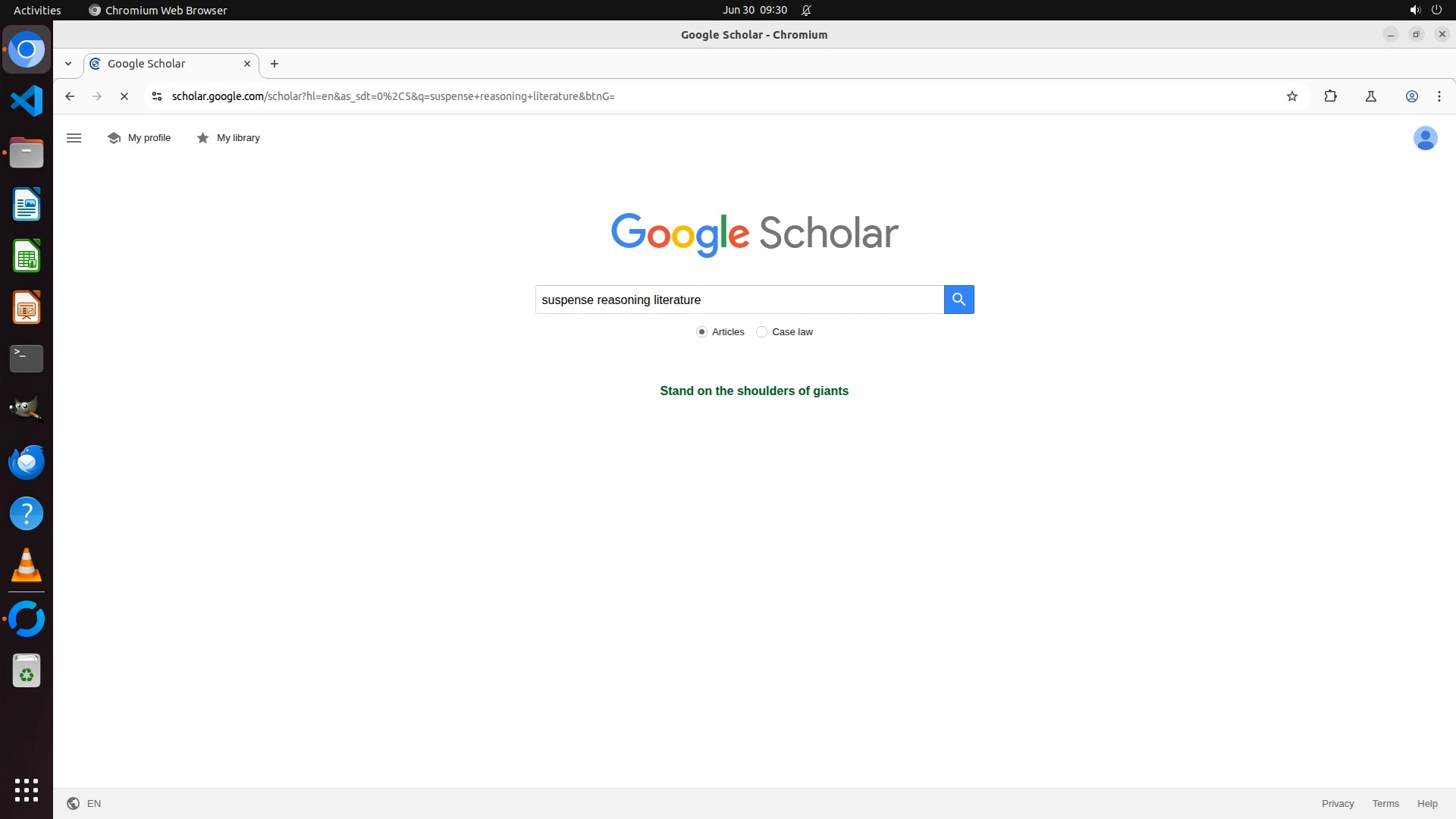Open the Extensions puzzle icon
Screen dimensions: 1456x819
(1330, 96)
